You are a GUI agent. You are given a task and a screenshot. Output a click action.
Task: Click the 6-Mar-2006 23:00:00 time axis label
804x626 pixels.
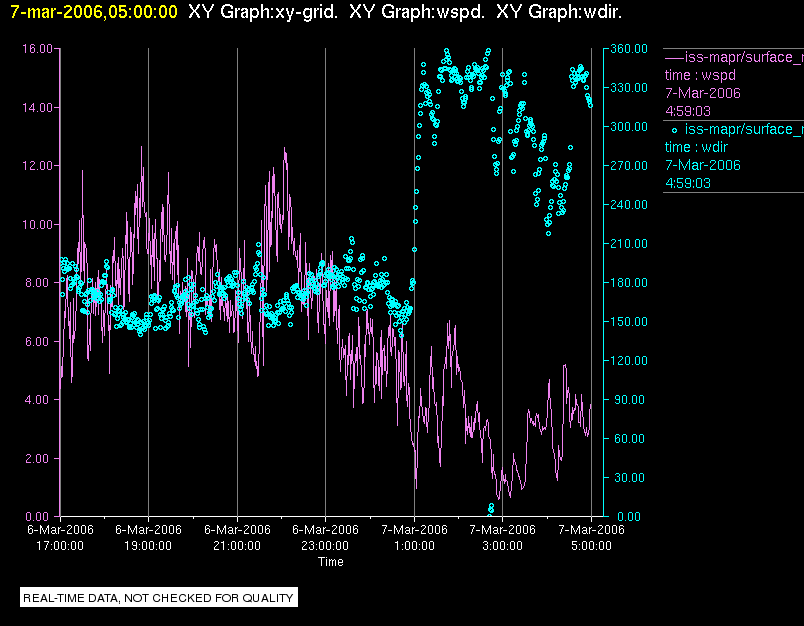click(325, 537)
